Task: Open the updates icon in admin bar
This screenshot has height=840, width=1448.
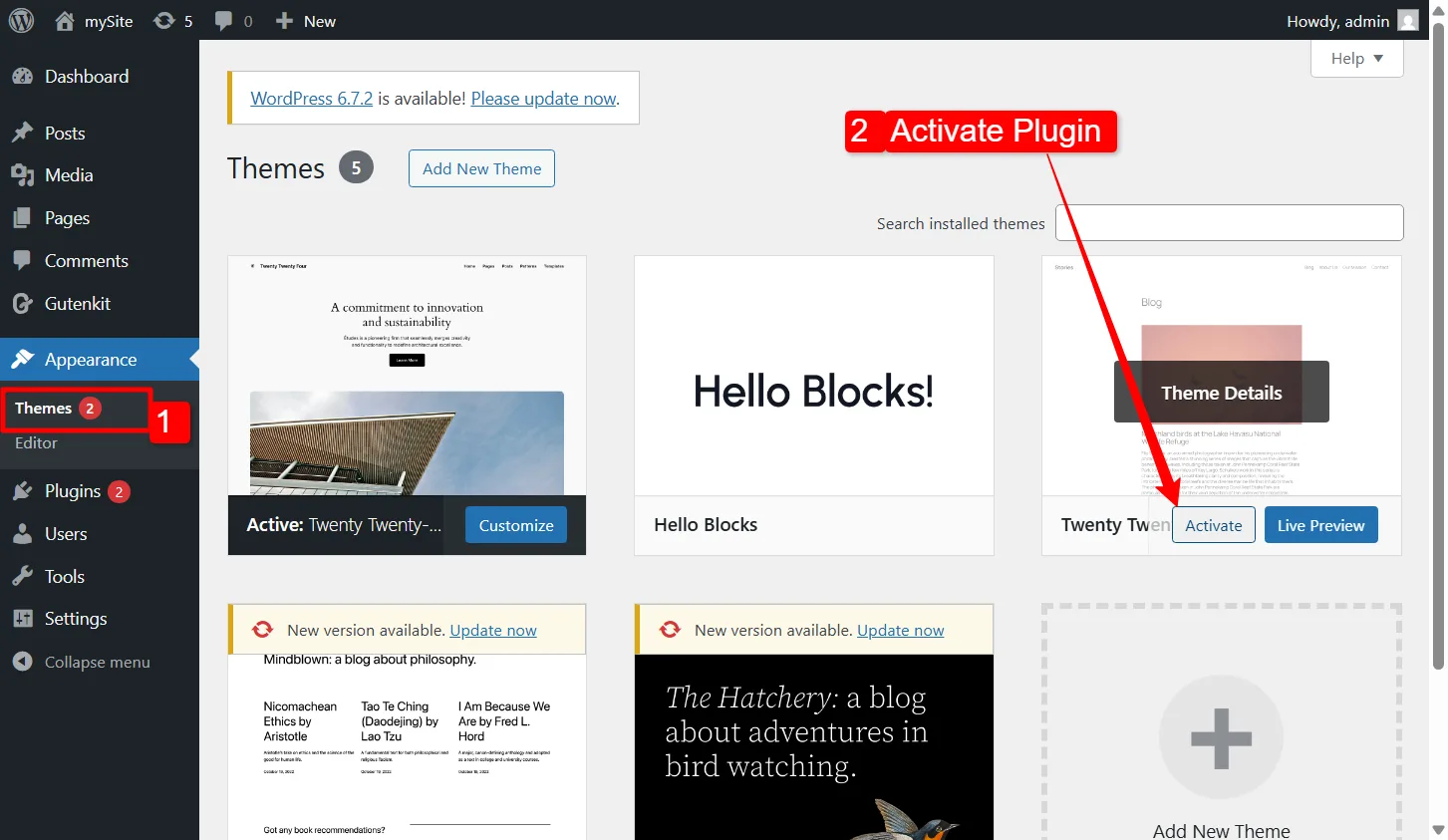Action: click(164, 21)
